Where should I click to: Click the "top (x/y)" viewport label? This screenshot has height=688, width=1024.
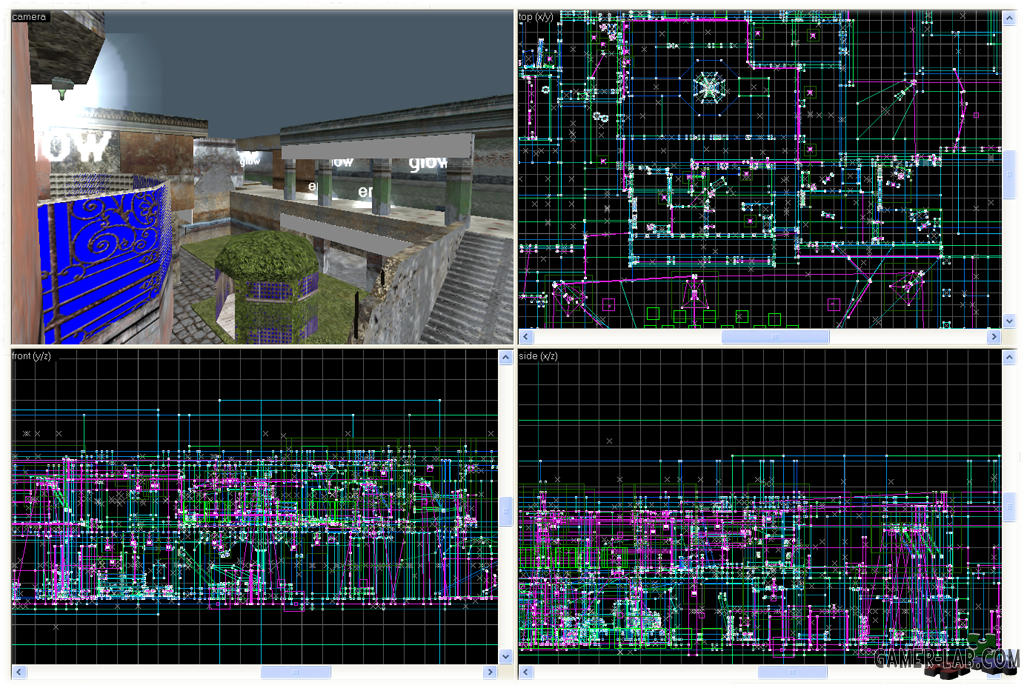536,17
